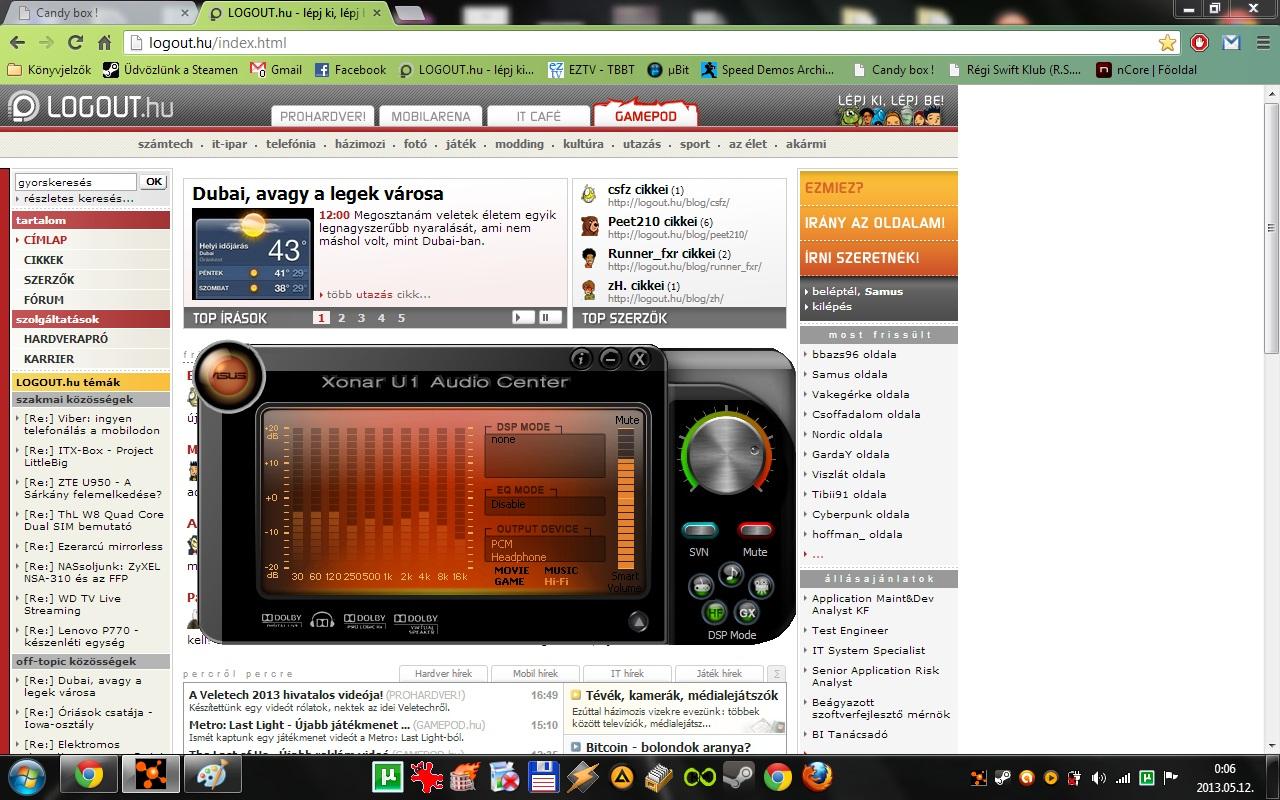This screenshot has width=1280, height=800.
Task: Open the Facebook bookmark
Action: point(350,70)
